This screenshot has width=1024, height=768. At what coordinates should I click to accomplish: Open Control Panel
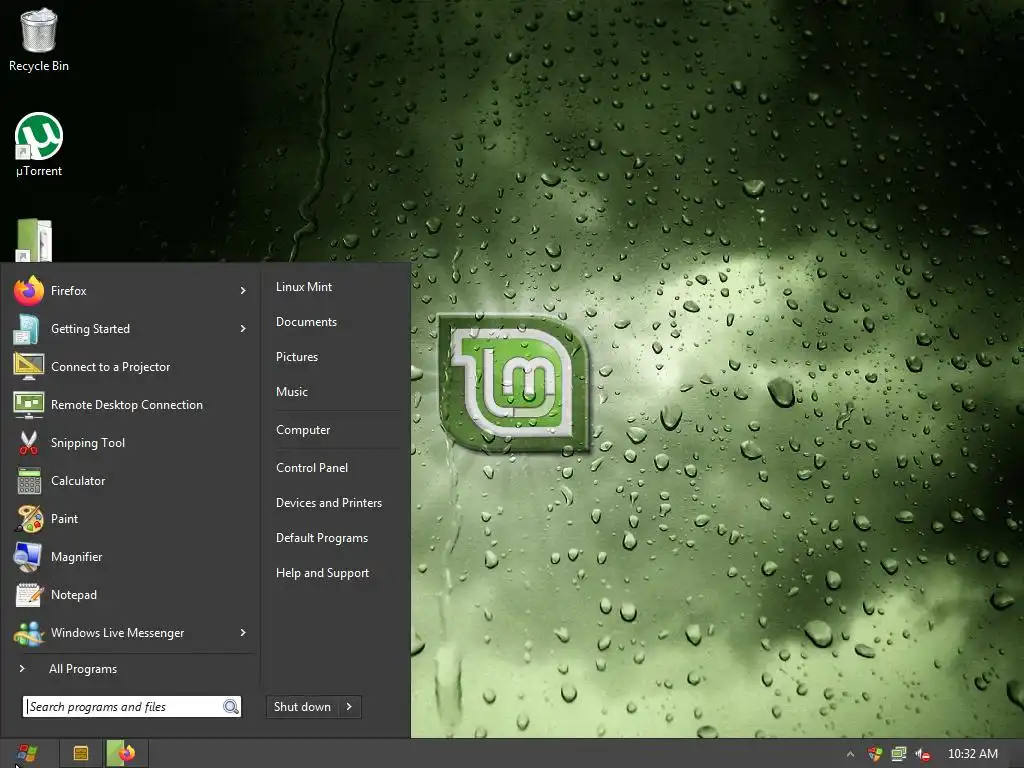[x=312, y=468]
